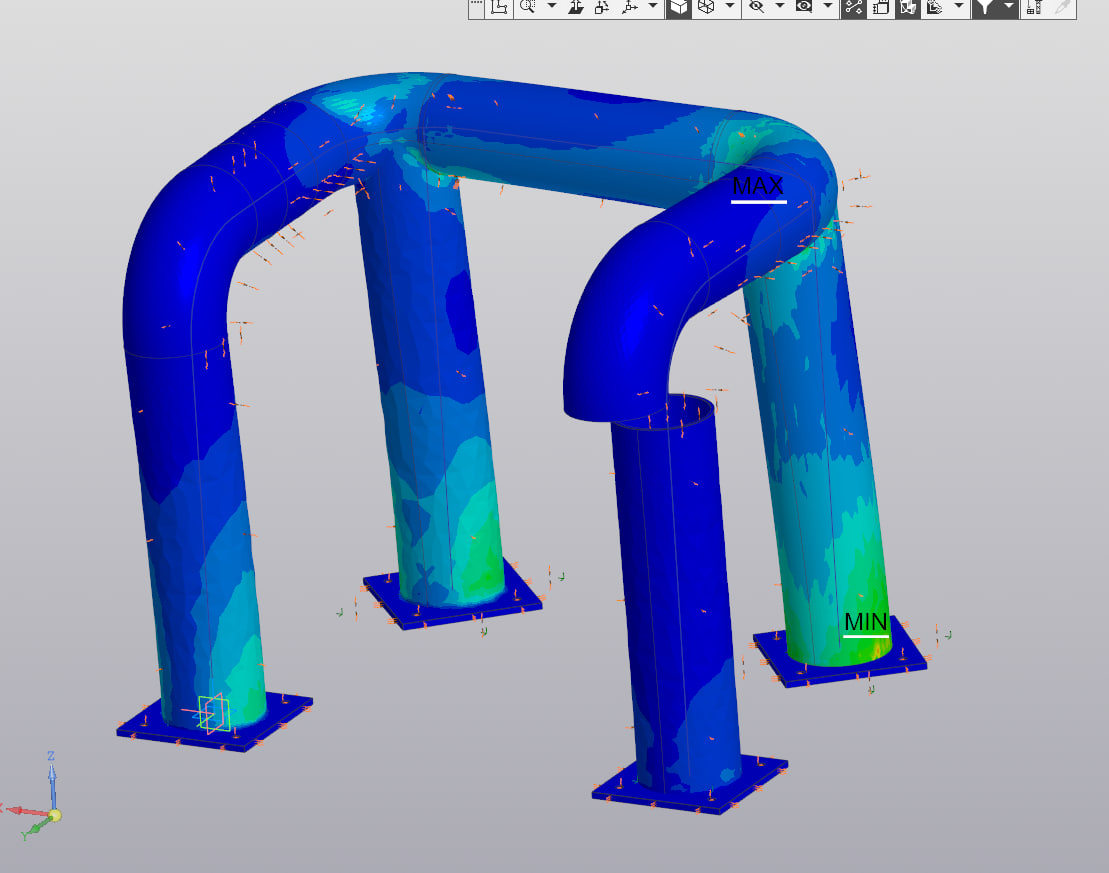Open the local coordinate system tool
Screen dimensions: 1109x873
(x=499, y=7)
